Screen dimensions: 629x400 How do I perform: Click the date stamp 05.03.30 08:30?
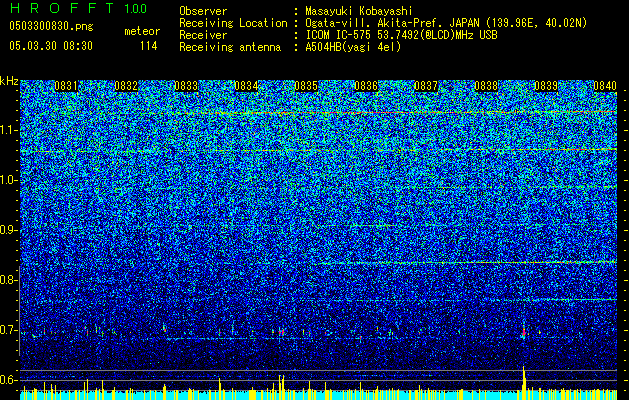click(x=51, y=46)
